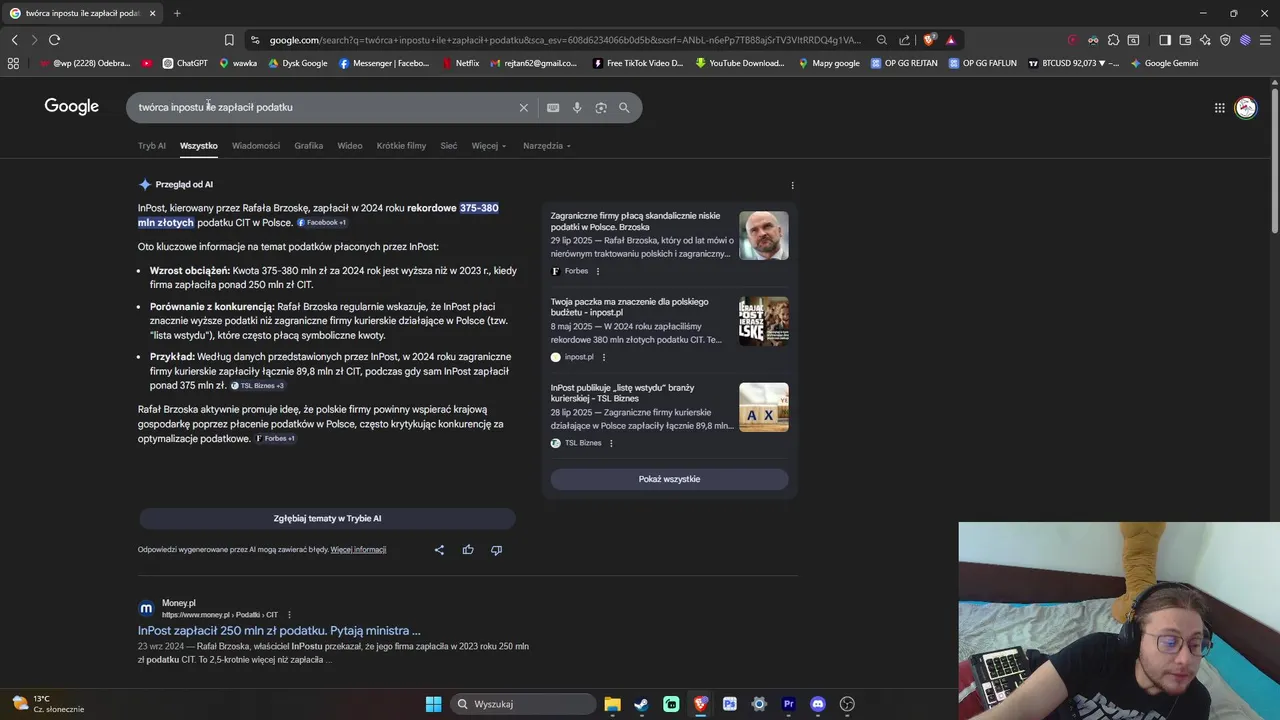Give thumbs up to AI overview
The image size is (1280, 720).
[x=468, y=549]
